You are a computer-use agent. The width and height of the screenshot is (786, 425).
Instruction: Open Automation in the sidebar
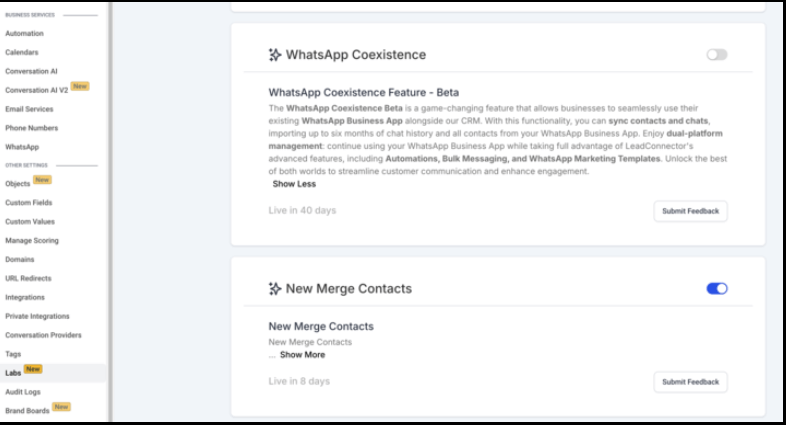click(25, 34)
